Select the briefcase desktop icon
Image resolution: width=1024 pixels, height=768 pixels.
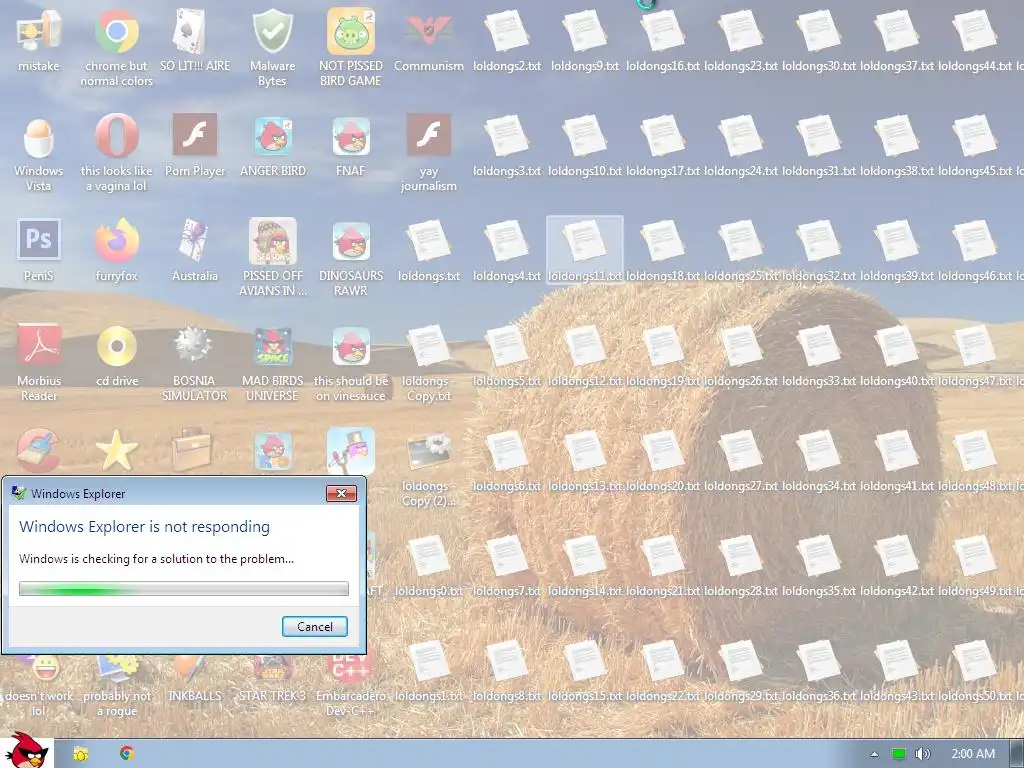pos(195,451)
